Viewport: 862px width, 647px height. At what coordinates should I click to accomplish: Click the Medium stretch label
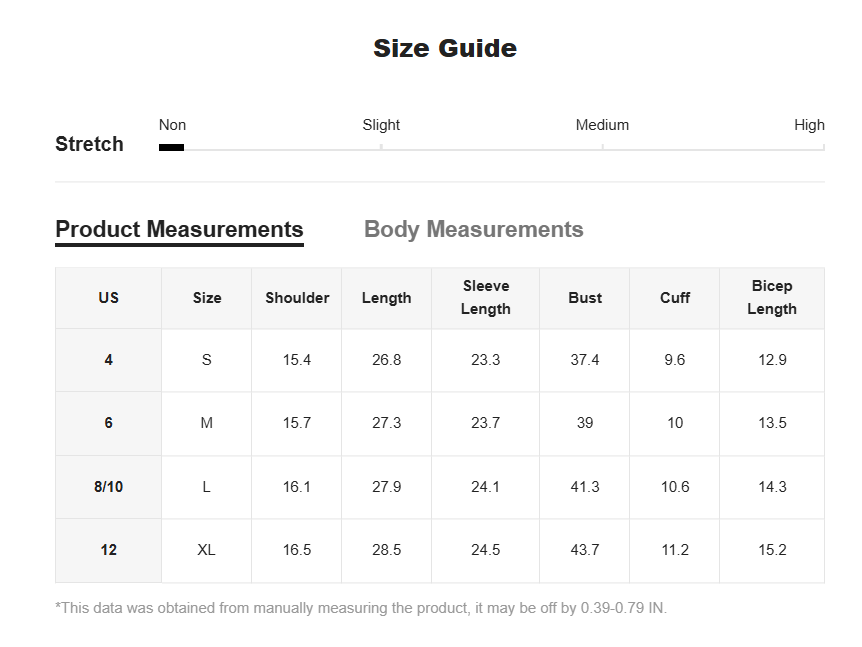pyautogui.click(x=602, y=125)
